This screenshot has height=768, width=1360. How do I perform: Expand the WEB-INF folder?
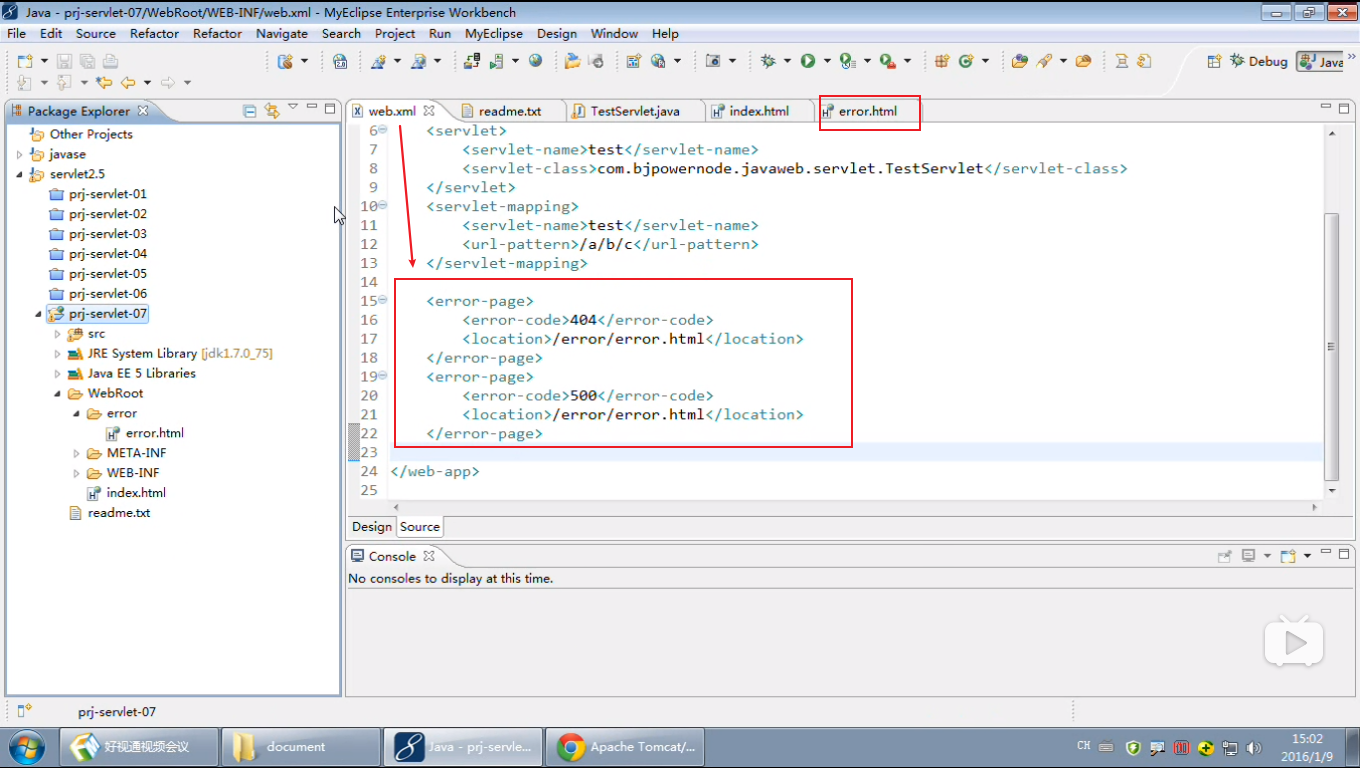[77, 473]
